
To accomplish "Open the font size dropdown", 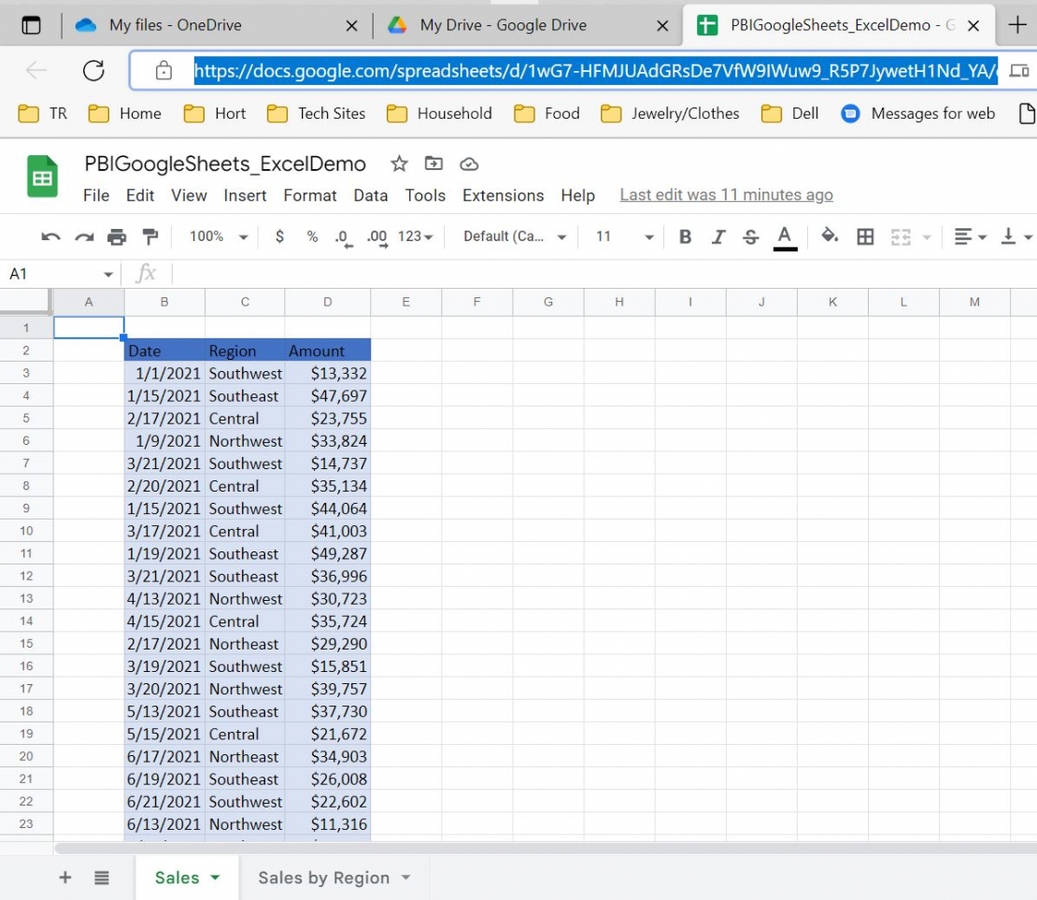I will tap(622, 236).
